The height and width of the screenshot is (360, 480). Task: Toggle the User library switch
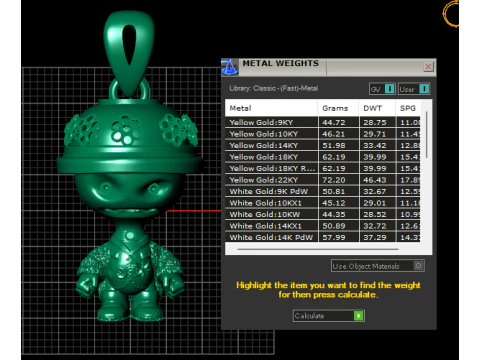pyautogui.click(x=413, y=89)
